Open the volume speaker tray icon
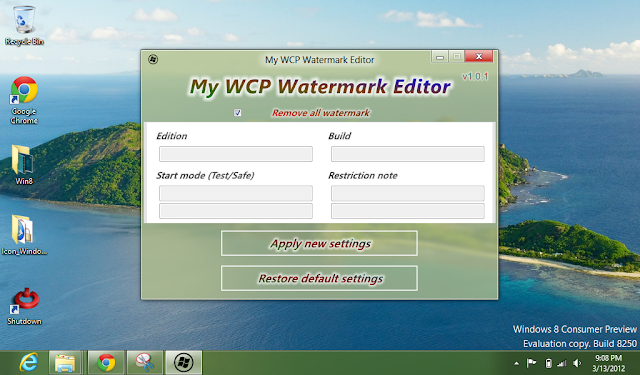This screenshot has height=375, width=640. coord(577,363)
